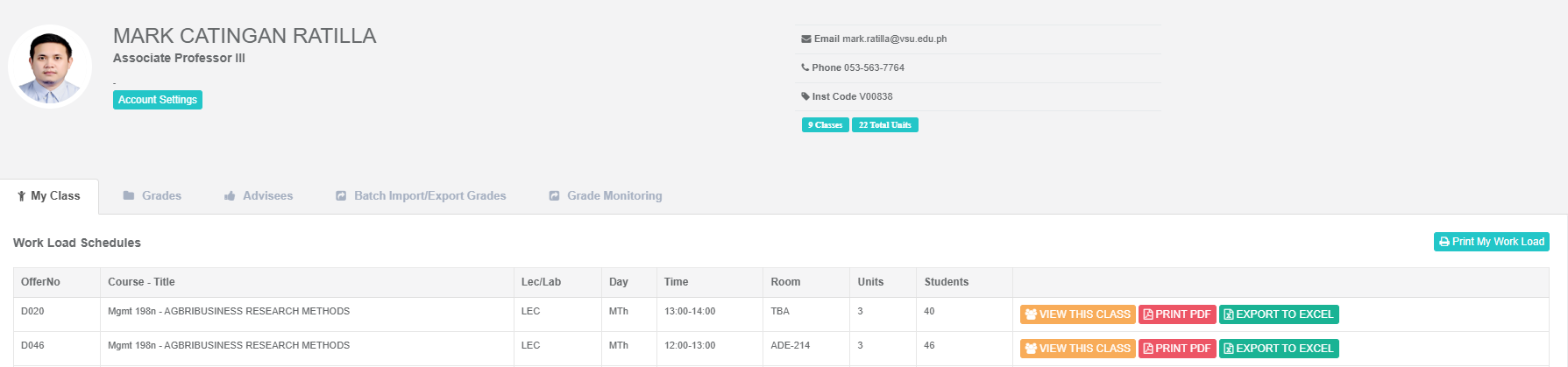The height and width of the screenshot is (367, 1568).
Task: Click the Print My Work Load button
Action: [1491, 242]
